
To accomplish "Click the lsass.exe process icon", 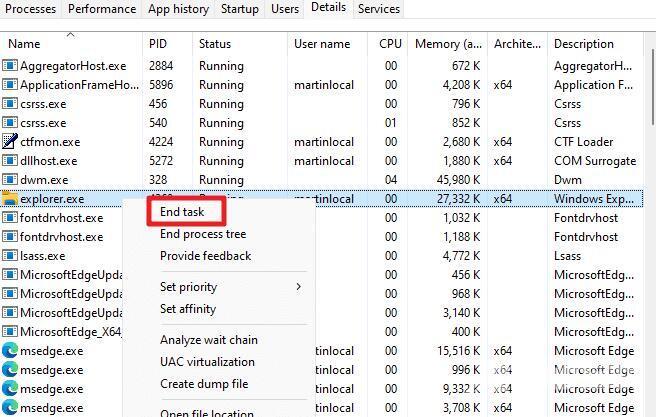I will pos(9,256).
